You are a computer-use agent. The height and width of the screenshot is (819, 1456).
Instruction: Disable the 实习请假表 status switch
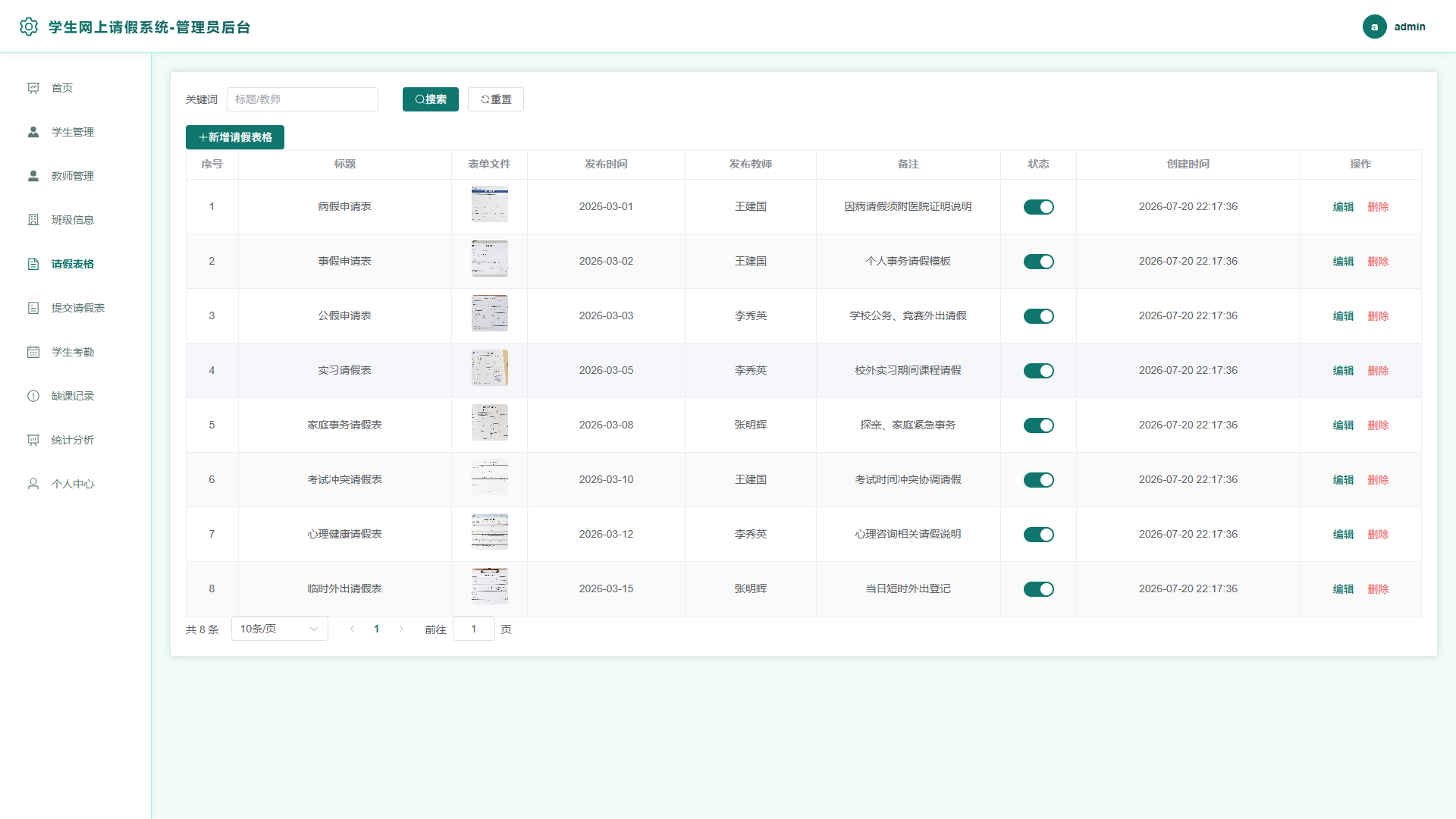(x=1038, y=371)
